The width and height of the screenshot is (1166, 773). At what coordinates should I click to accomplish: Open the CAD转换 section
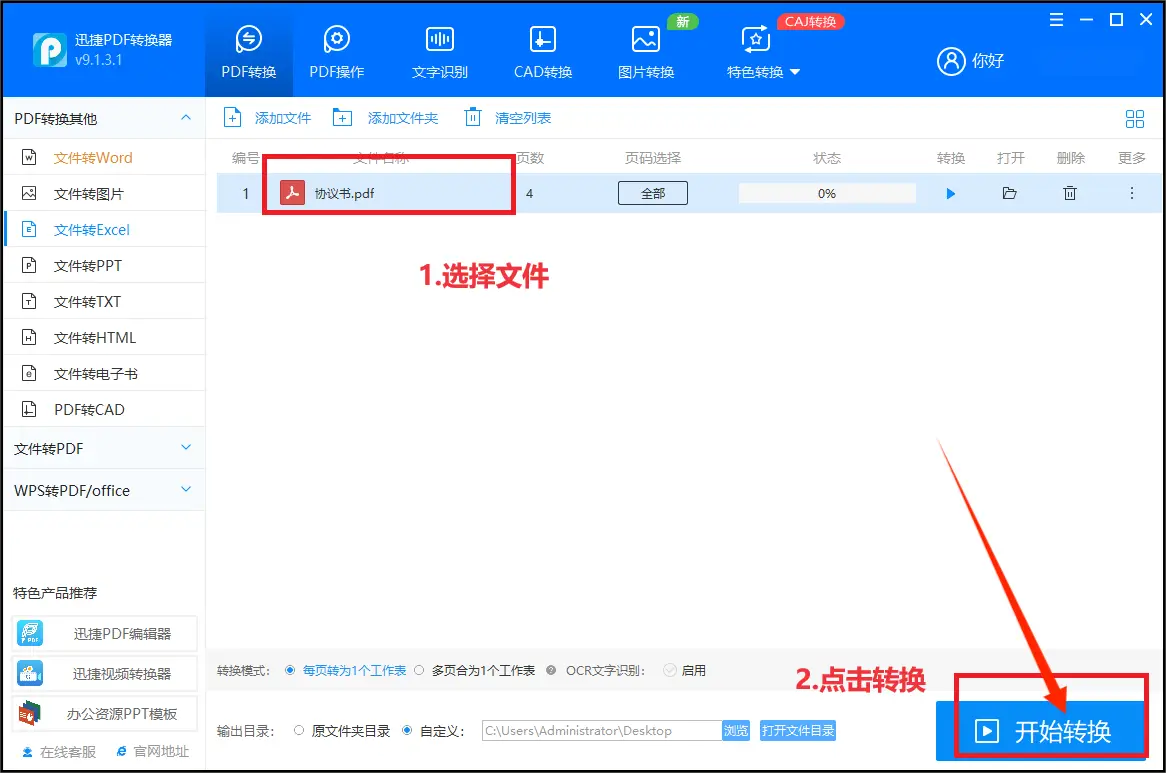point(542,52)
